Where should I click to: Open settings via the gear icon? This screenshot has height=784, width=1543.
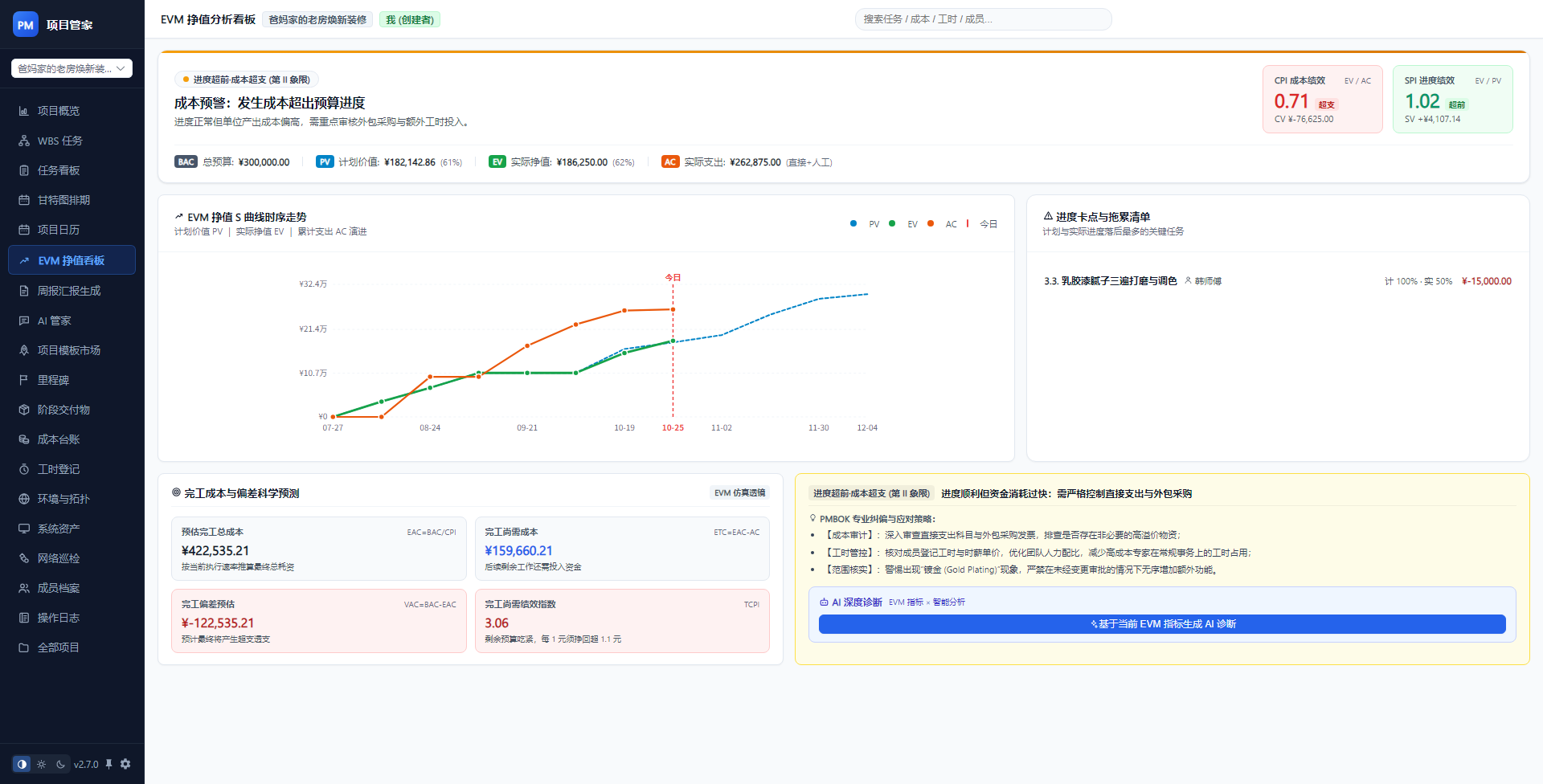pos(125,764)
